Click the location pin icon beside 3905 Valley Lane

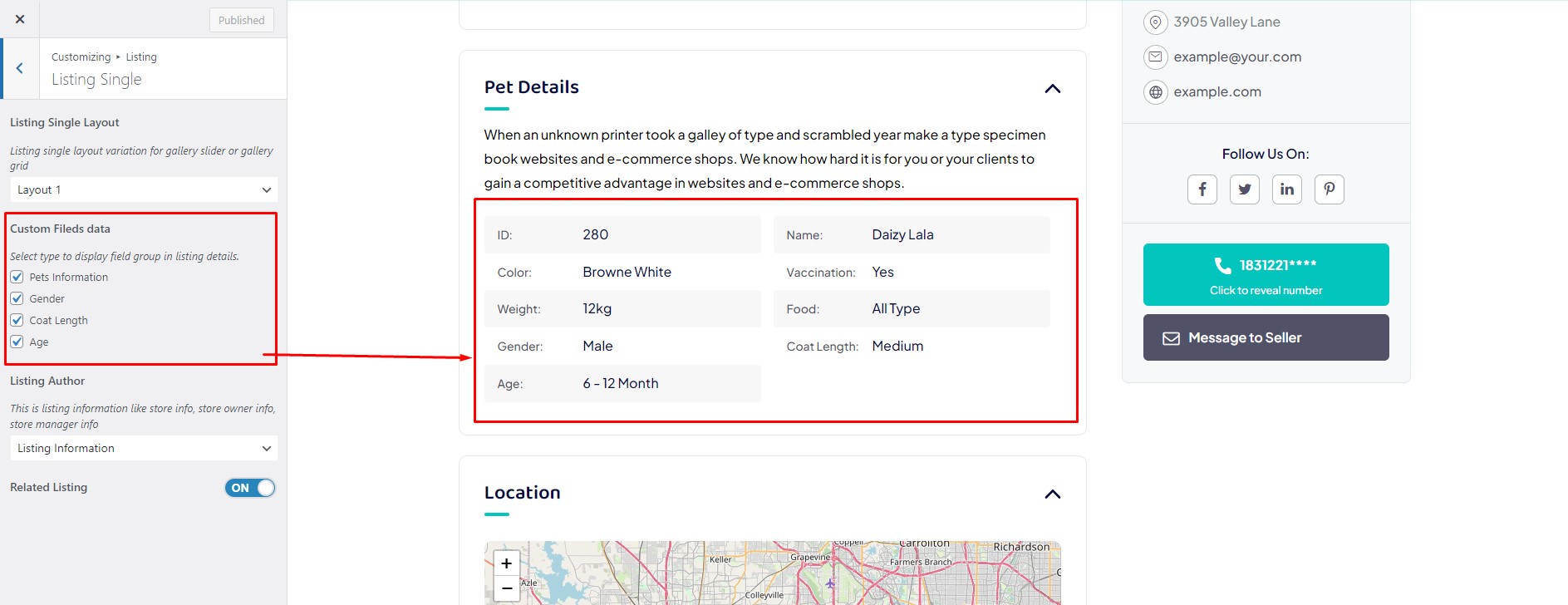pos(1155,22)
